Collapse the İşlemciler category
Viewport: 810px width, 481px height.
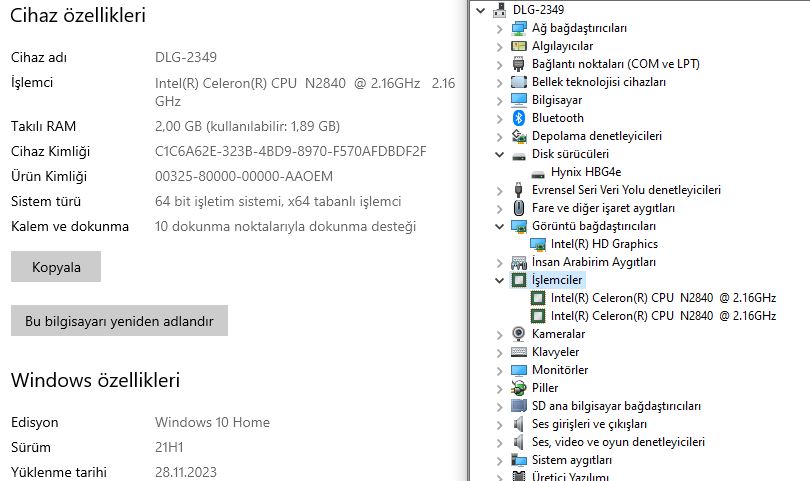tap(500, 281)
